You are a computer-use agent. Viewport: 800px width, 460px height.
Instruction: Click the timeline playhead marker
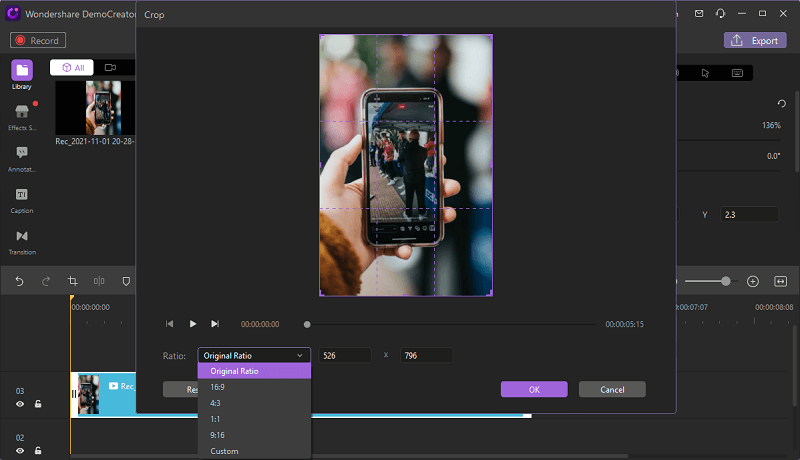coord(71,298)
